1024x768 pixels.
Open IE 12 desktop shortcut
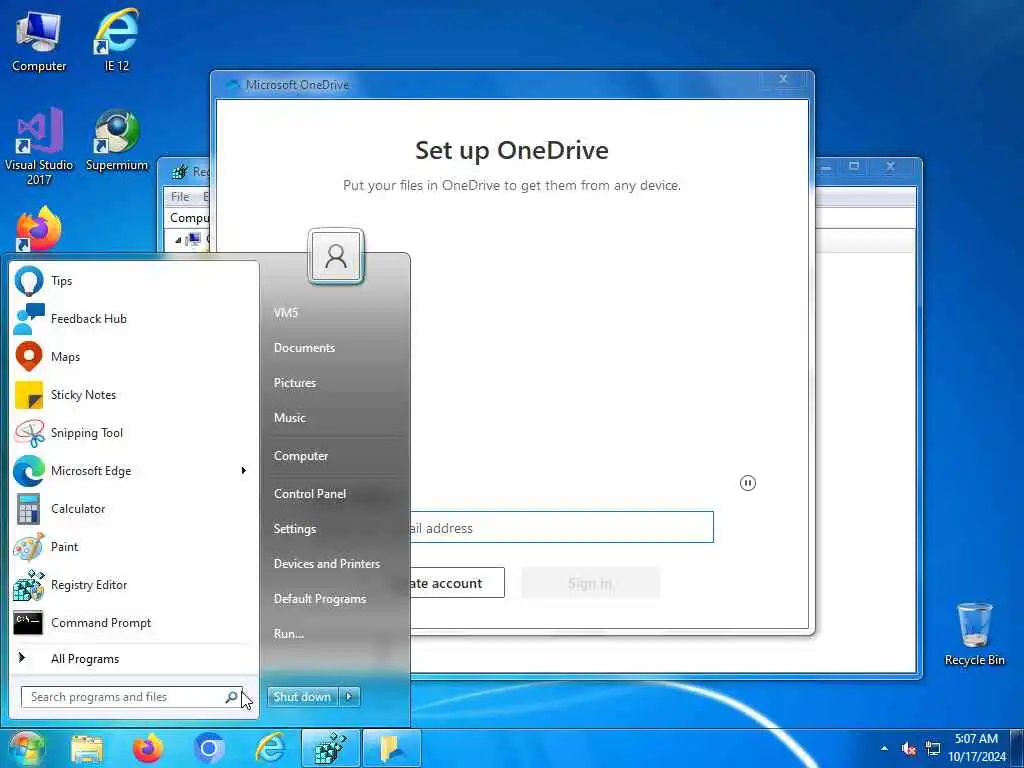(117, 40)
